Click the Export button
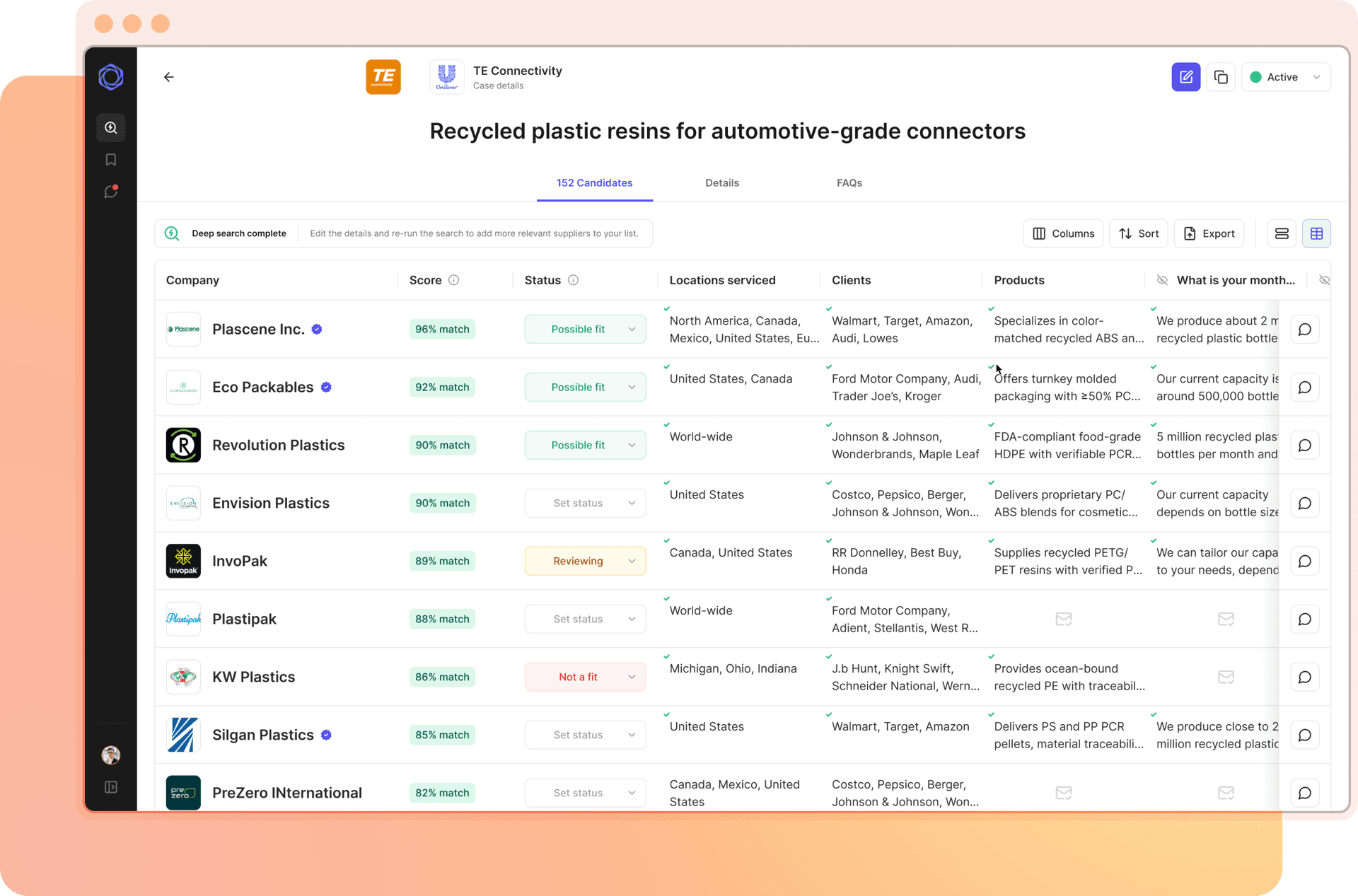 tap(1209, 233)
